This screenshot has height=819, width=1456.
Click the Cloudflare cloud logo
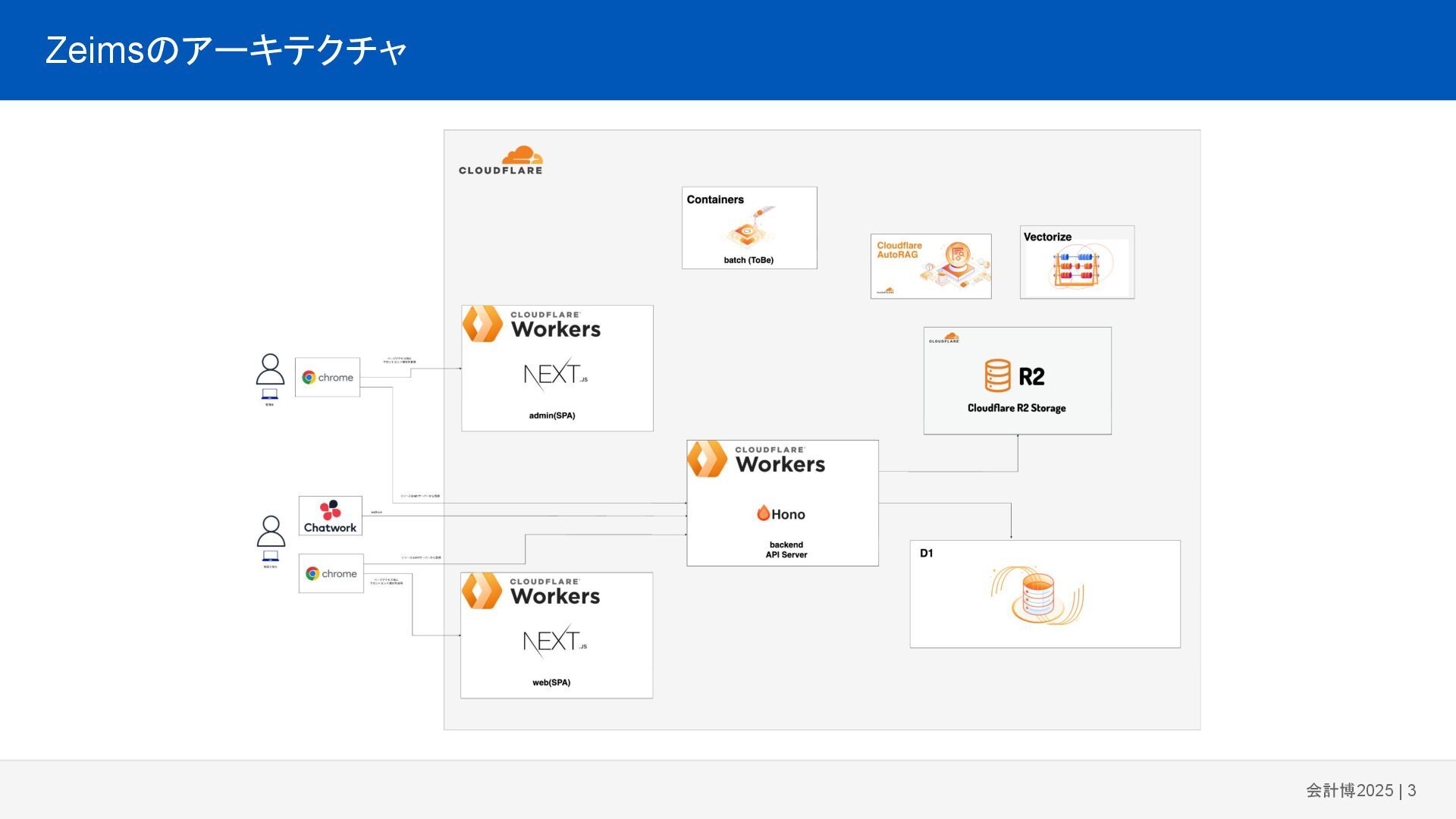coord(522,155)
